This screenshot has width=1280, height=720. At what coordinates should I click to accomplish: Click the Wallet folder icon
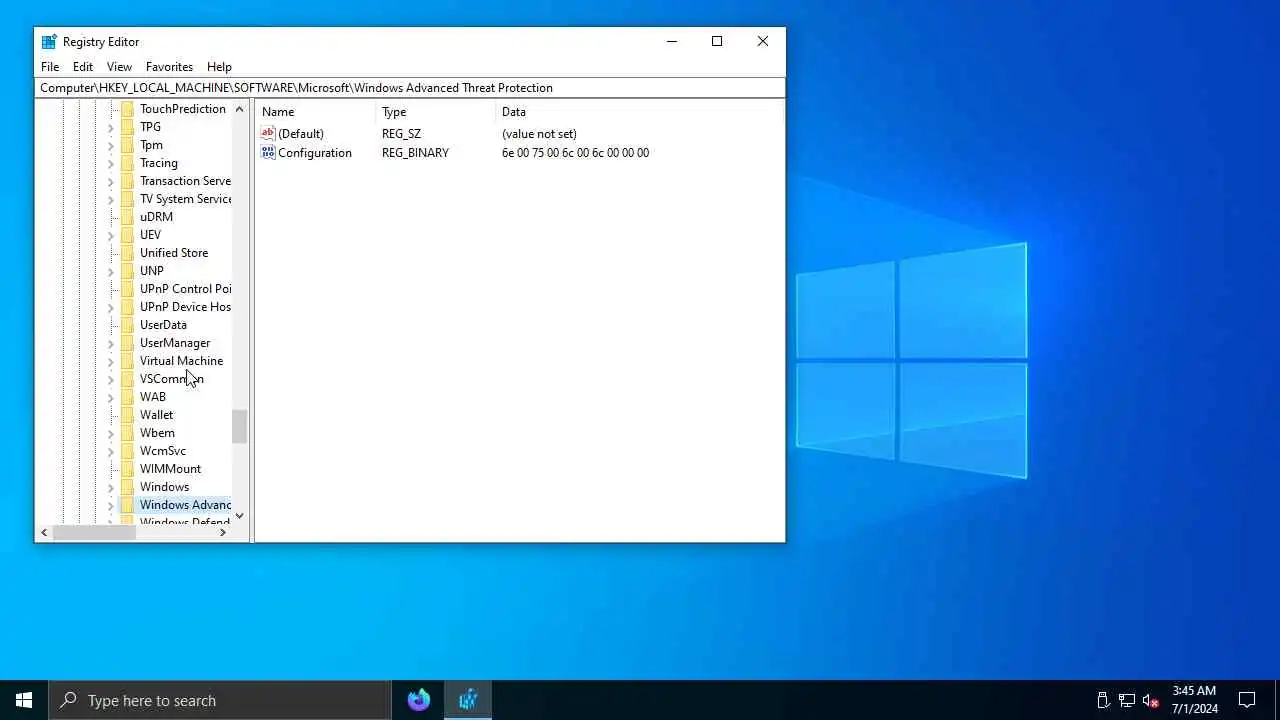tap(127, 415)
